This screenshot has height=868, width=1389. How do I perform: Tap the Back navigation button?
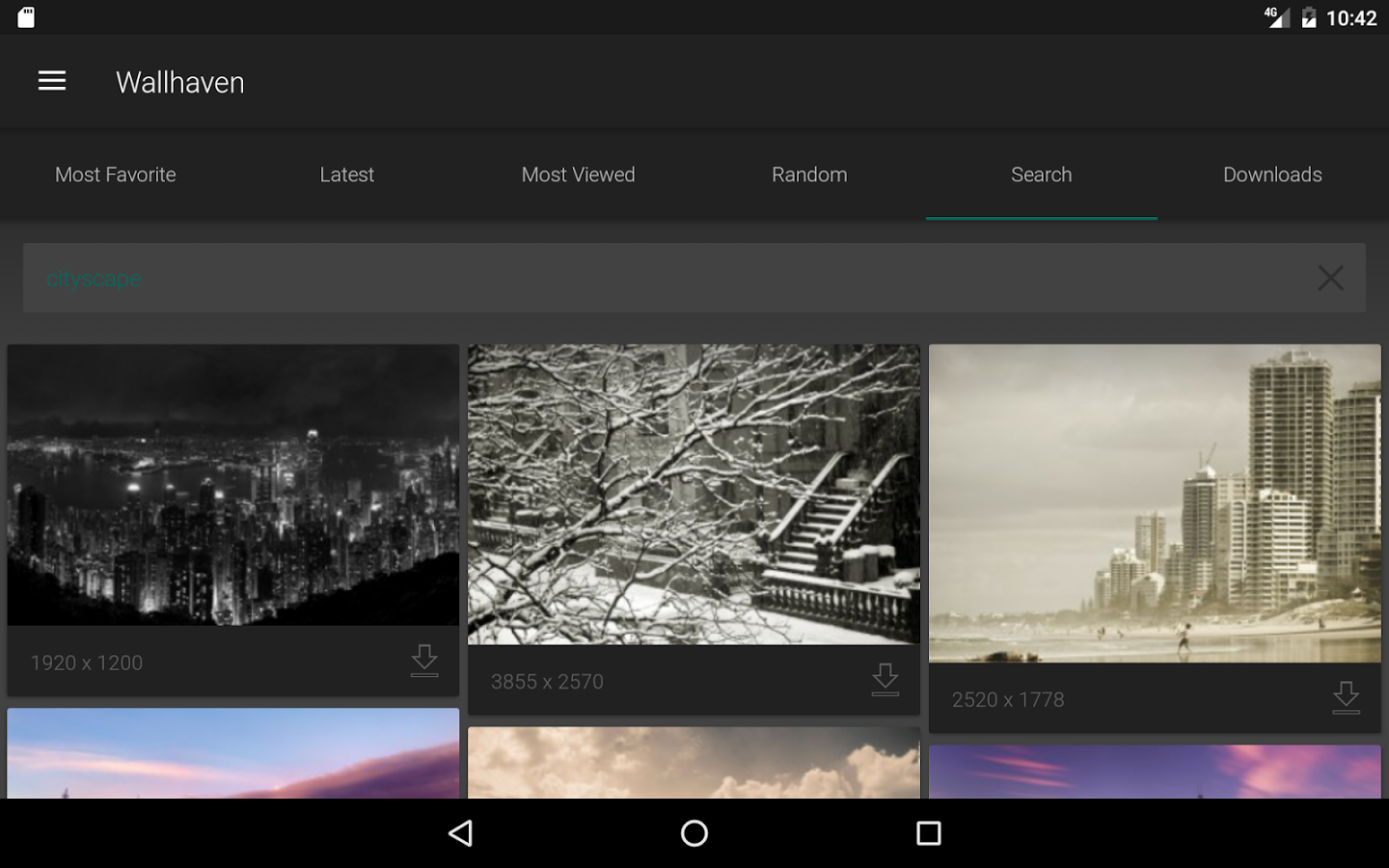click(461, 833)
